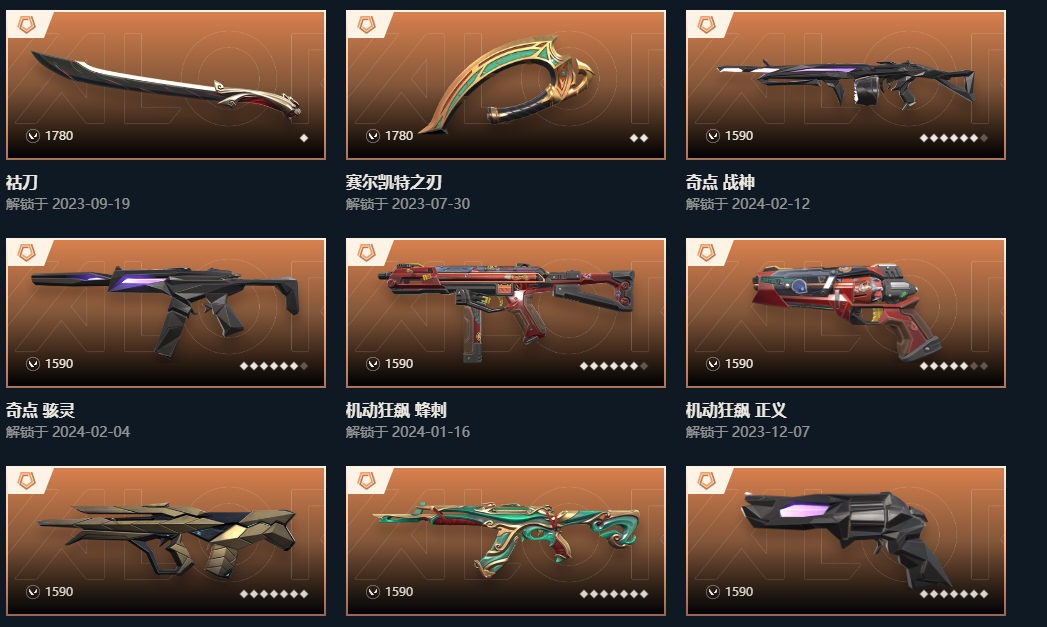Screen dimensions: 1047x627
Task: Select the 机动狂飙 正义 pistol skin
Action: pyautogui.click(x=845, y=312)
